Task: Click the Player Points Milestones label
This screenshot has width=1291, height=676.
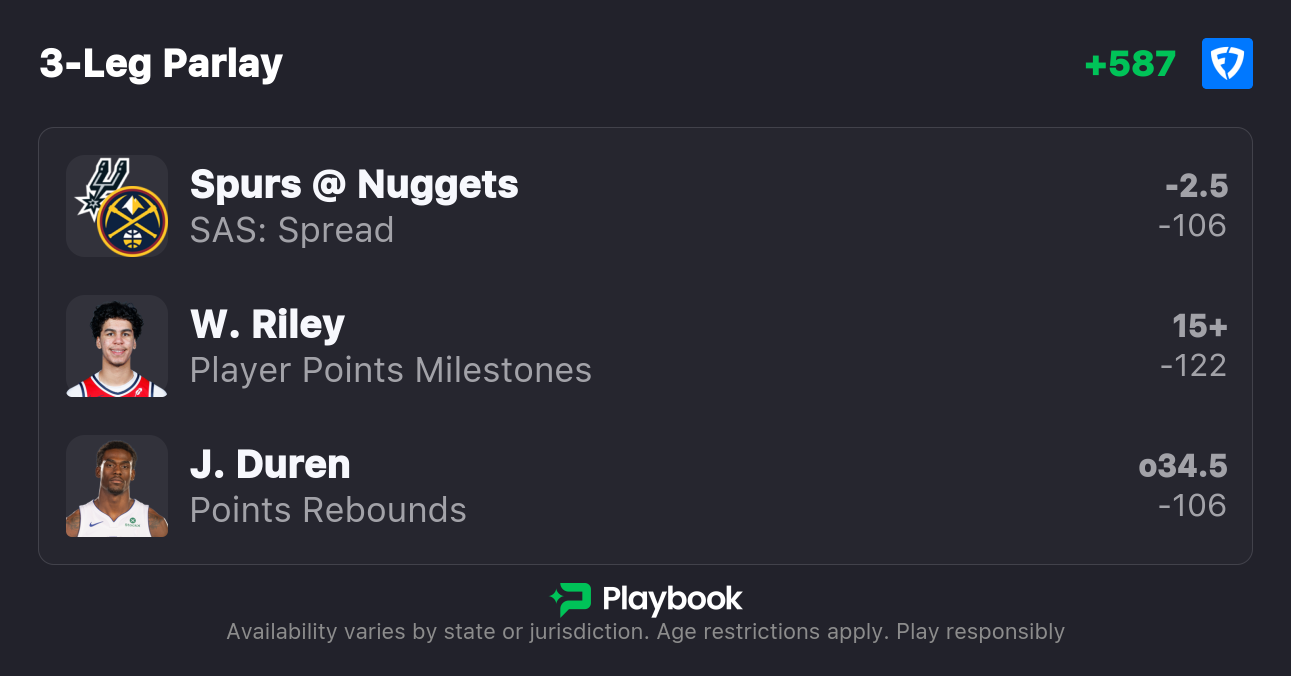Action: pyautogui.click(x=391, y=370)
